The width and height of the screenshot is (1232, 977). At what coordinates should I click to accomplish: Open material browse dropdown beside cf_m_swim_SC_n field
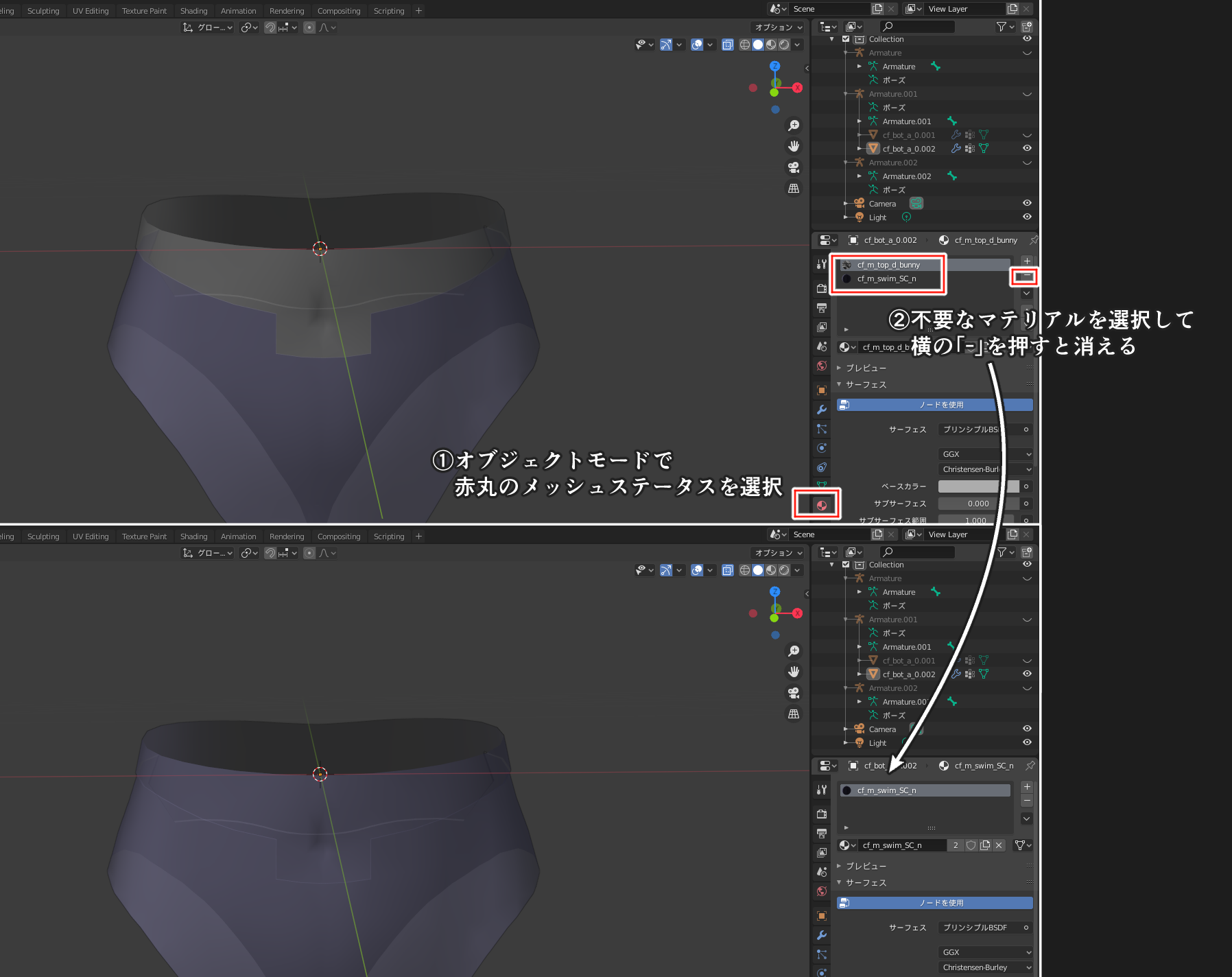pos(848,845)
